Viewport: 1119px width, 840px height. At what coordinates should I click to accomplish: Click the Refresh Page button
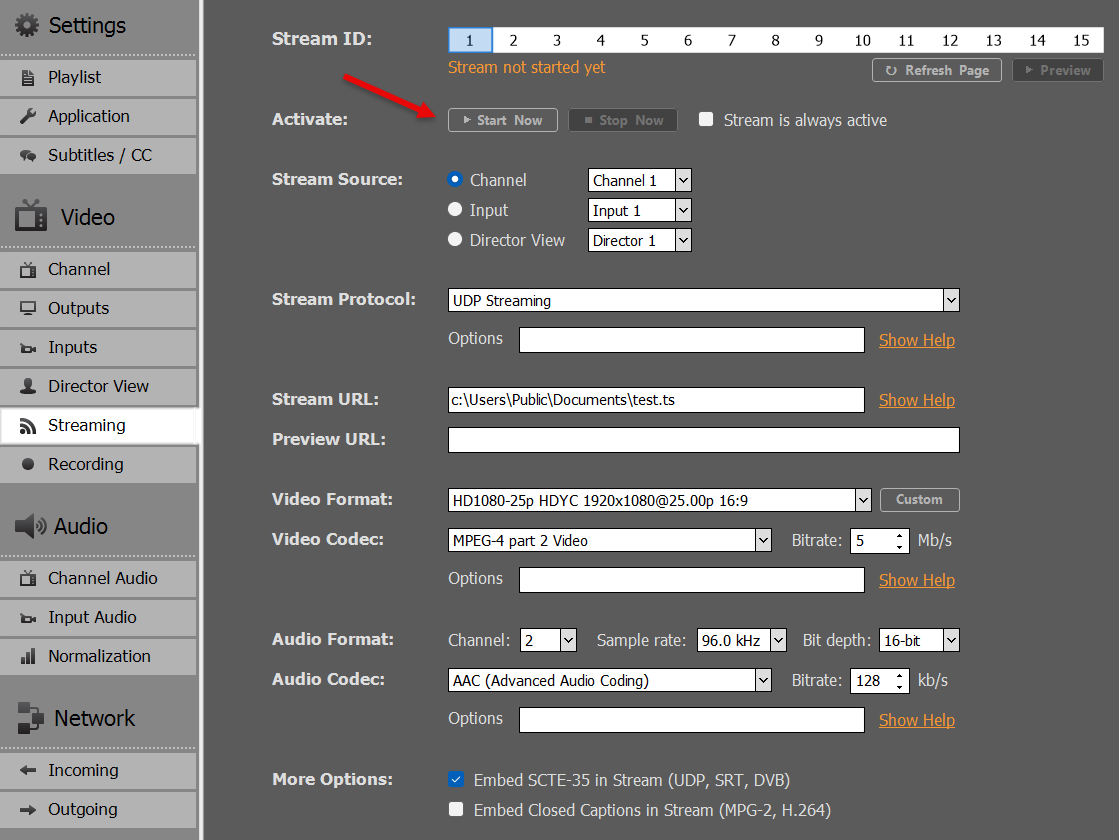click(x=937, y=70)
